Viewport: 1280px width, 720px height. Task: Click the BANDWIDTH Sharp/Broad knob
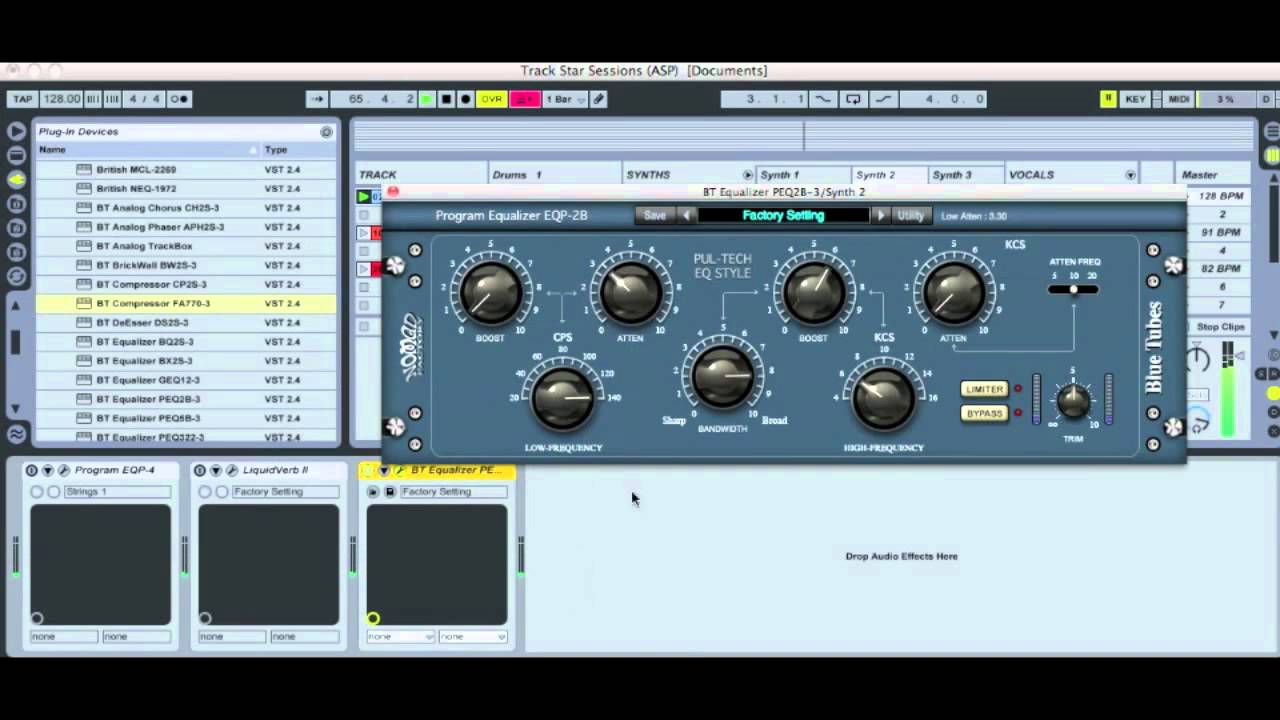(722, 377)
